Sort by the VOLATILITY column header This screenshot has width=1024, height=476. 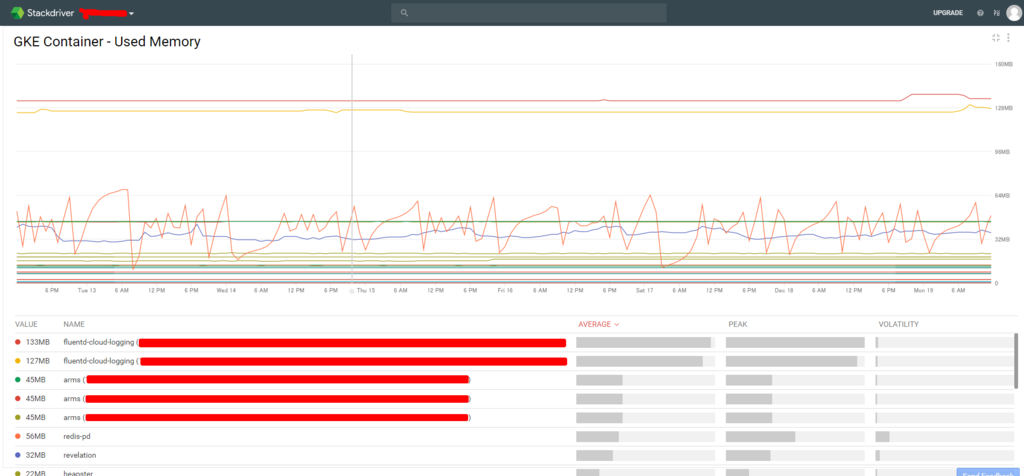point(899,325)
